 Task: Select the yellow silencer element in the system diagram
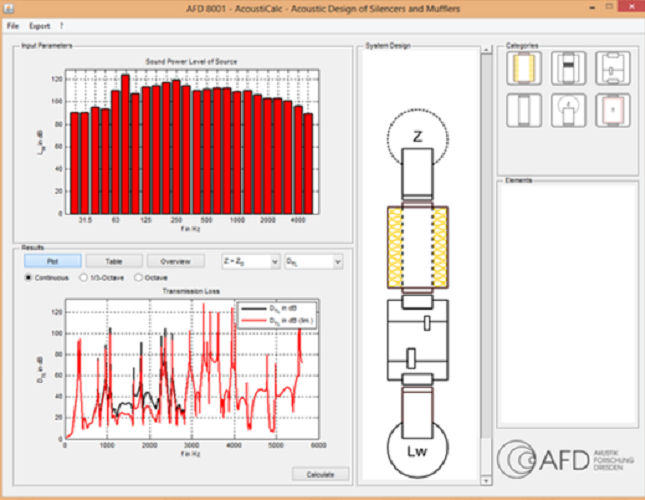(416, 247)
